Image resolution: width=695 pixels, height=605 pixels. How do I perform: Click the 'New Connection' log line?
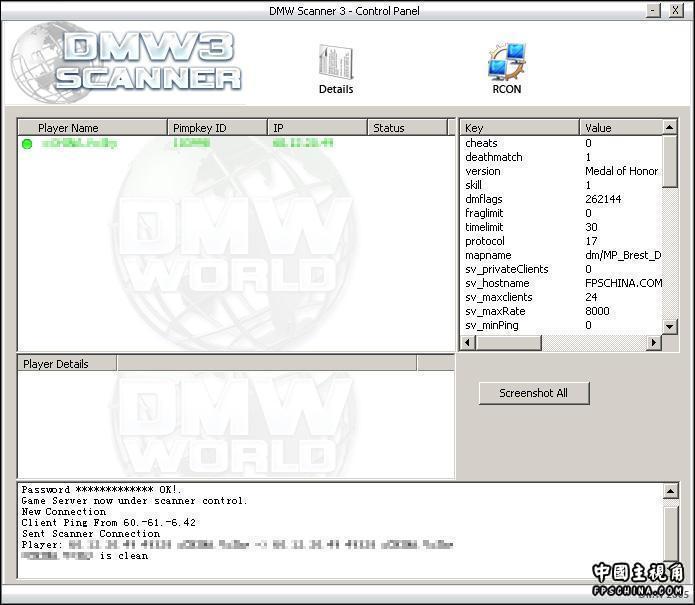64,511
